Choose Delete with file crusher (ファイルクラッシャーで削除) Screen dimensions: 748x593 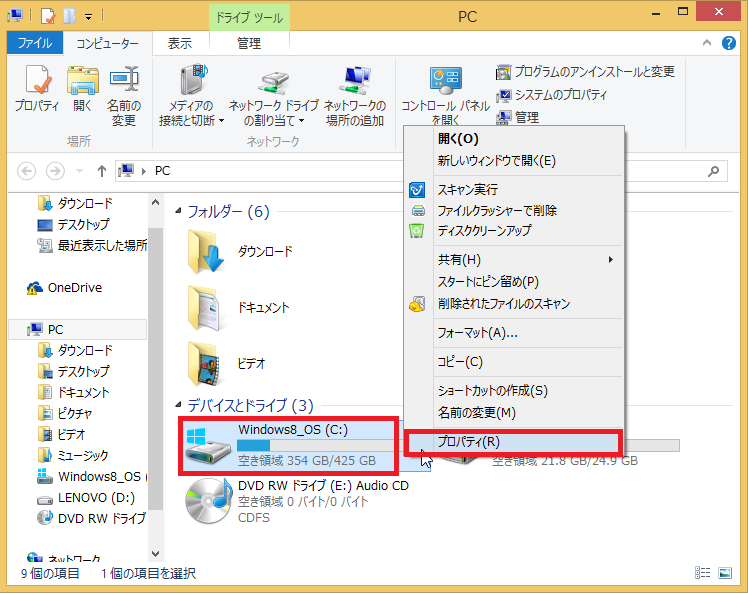(514, 210)
